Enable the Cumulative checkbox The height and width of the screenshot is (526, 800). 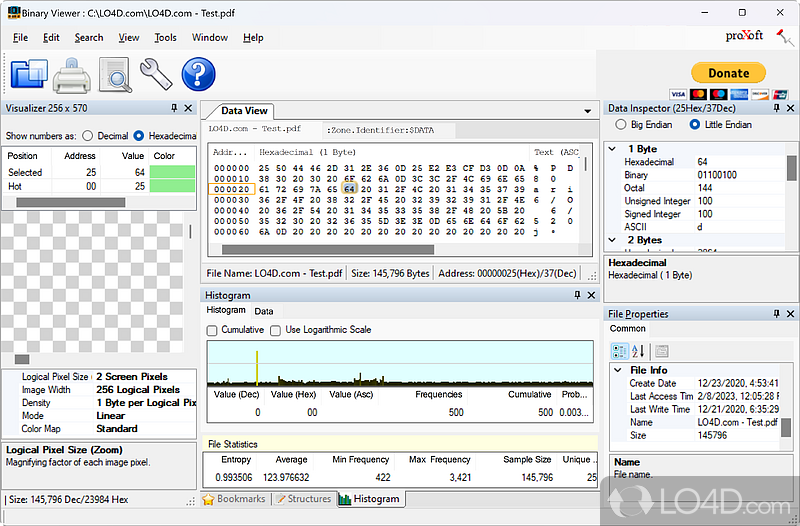click(x=212, y=330)
